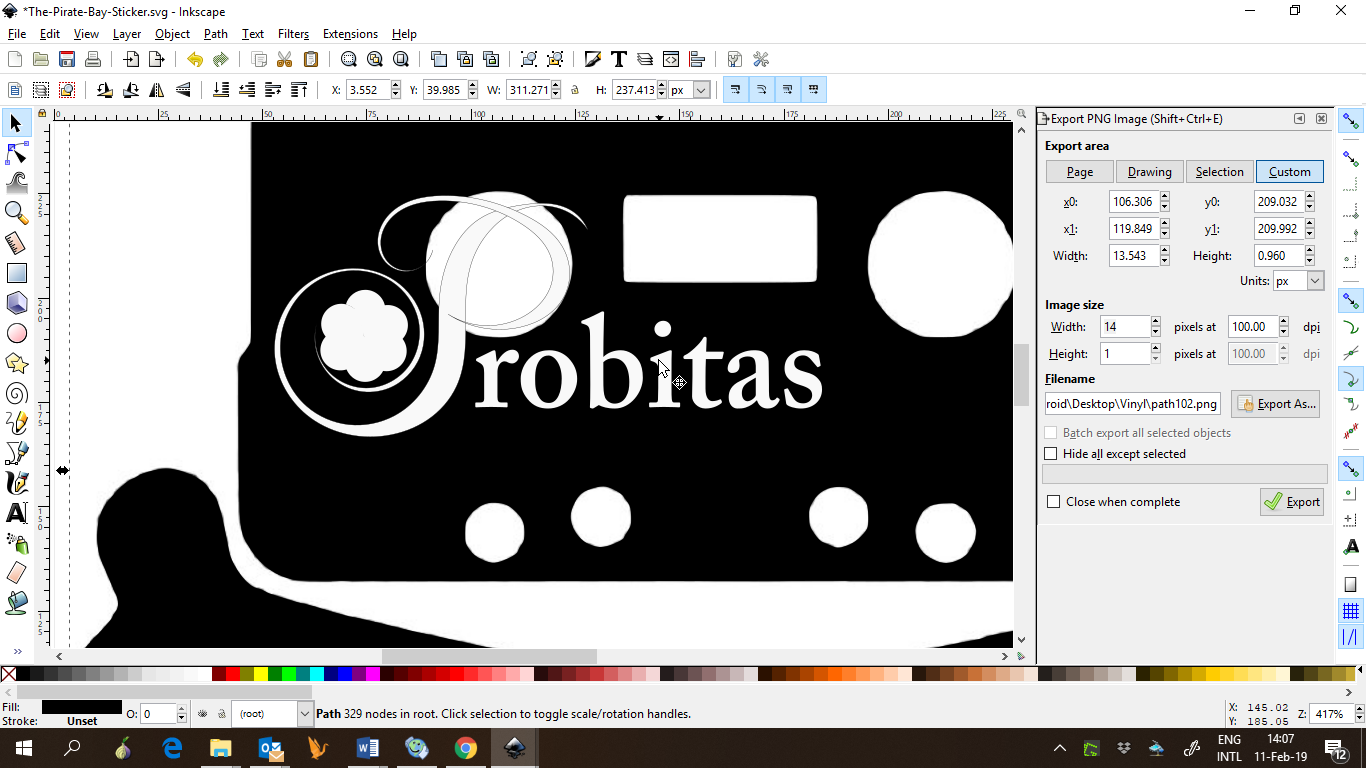
Task: Expand the toolbox overflow chevron
Action: [17, 652]
